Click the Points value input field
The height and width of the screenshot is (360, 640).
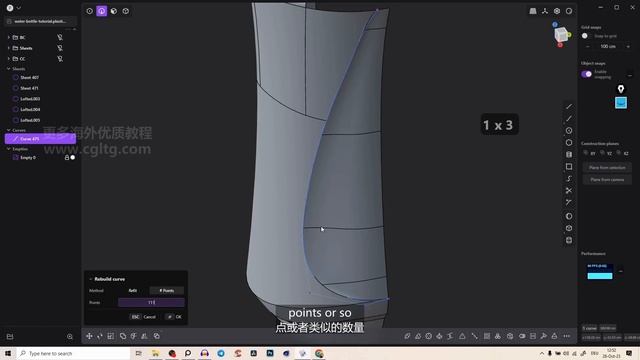coord(151,302)
